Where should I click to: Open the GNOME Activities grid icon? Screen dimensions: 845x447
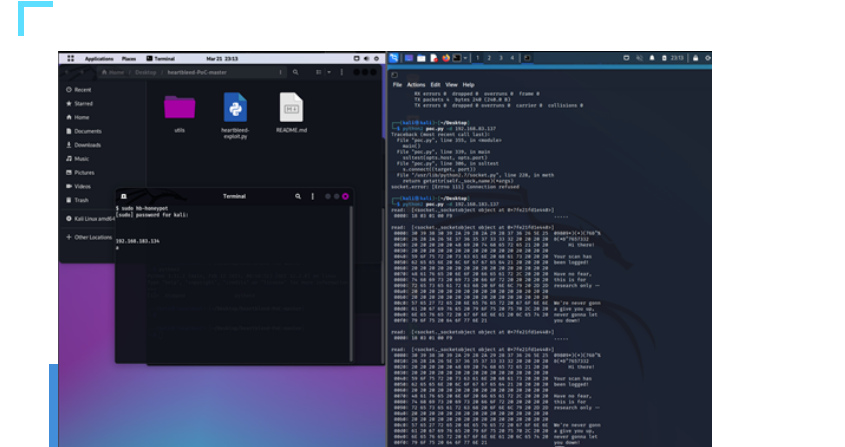point(71,58)
